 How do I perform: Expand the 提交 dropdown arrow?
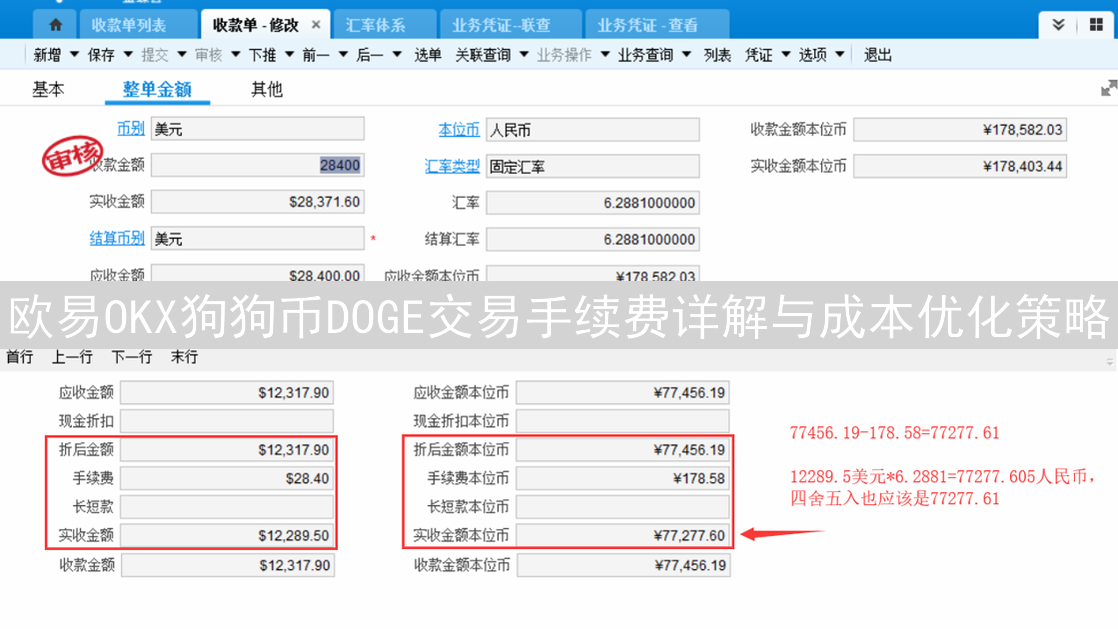(182, 55)
